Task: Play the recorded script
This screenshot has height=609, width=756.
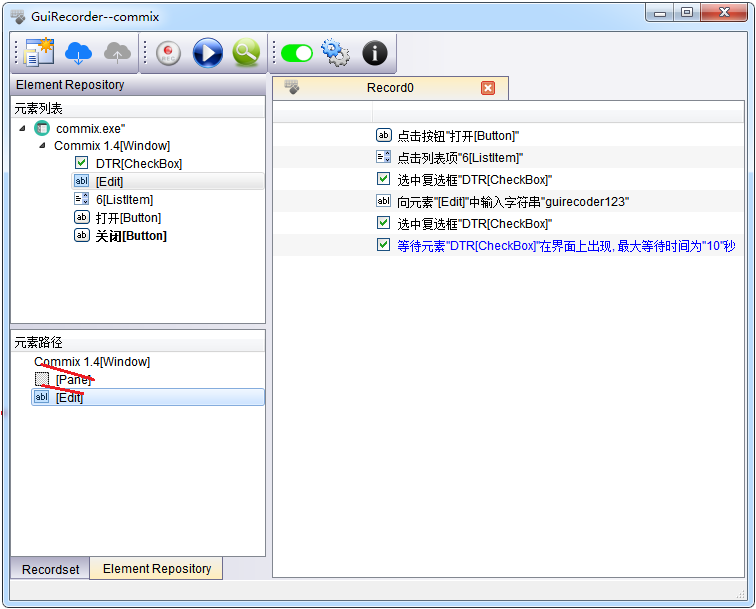Action: click(208, 53)
